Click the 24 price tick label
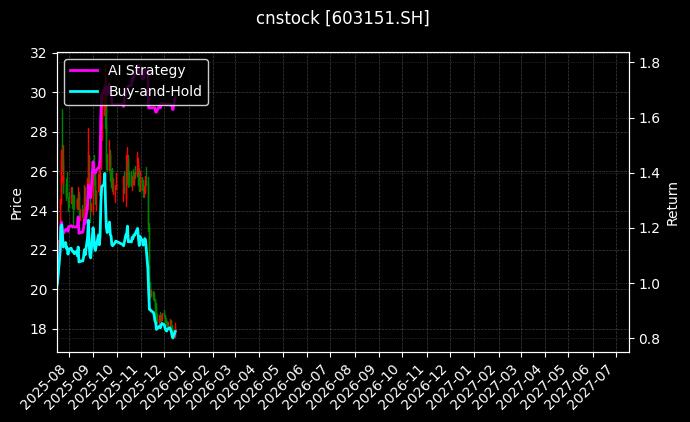690x422 pixels. pyautogui.click(x=39, y=211)
